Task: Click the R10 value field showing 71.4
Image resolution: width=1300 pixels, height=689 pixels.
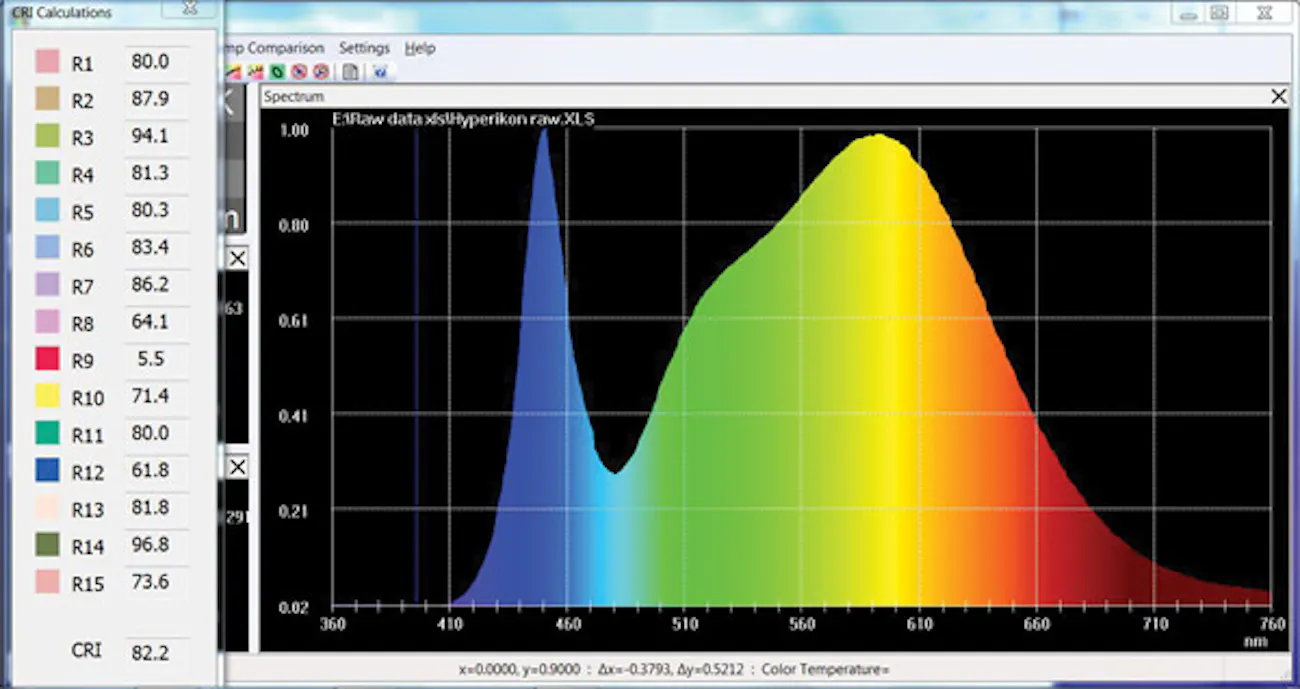Action: click(156, 396)
